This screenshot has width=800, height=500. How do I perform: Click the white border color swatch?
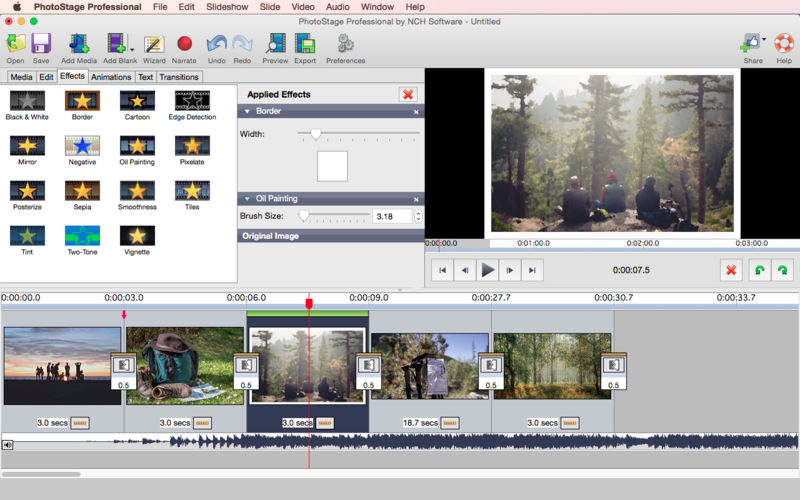tap(332, 166)
